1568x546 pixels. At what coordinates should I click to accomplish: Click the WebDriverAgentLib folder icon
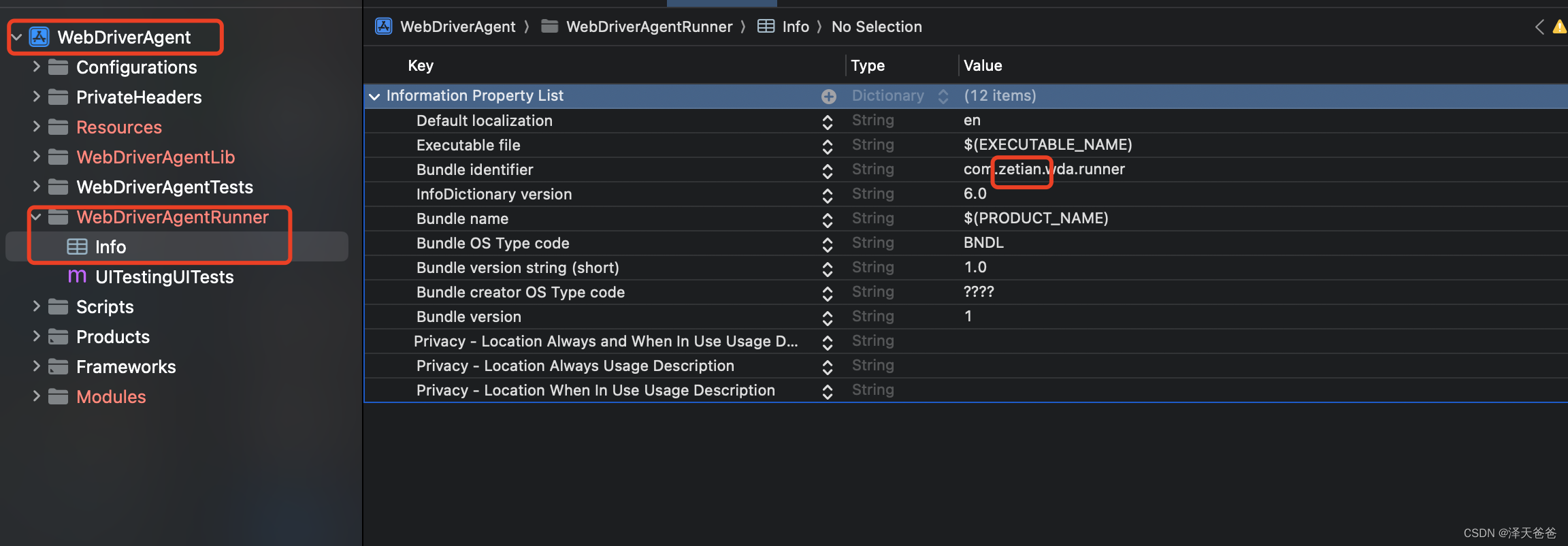pos(59,157)
